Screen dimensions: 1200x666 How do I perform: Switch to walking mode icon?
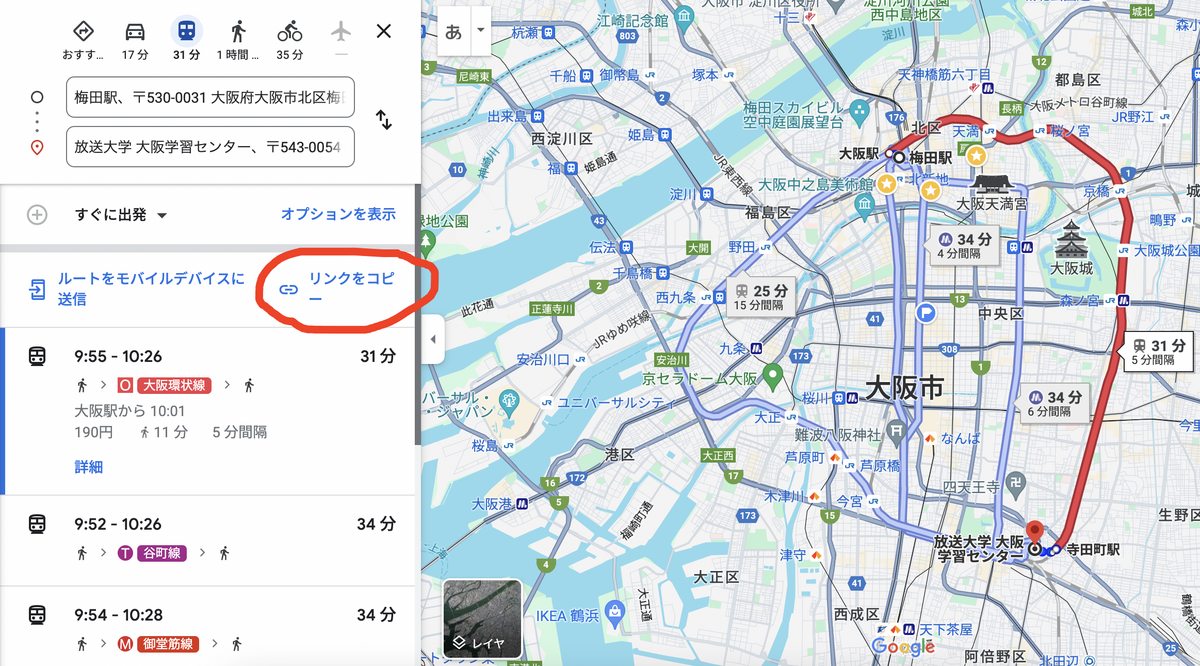(238, 31)
